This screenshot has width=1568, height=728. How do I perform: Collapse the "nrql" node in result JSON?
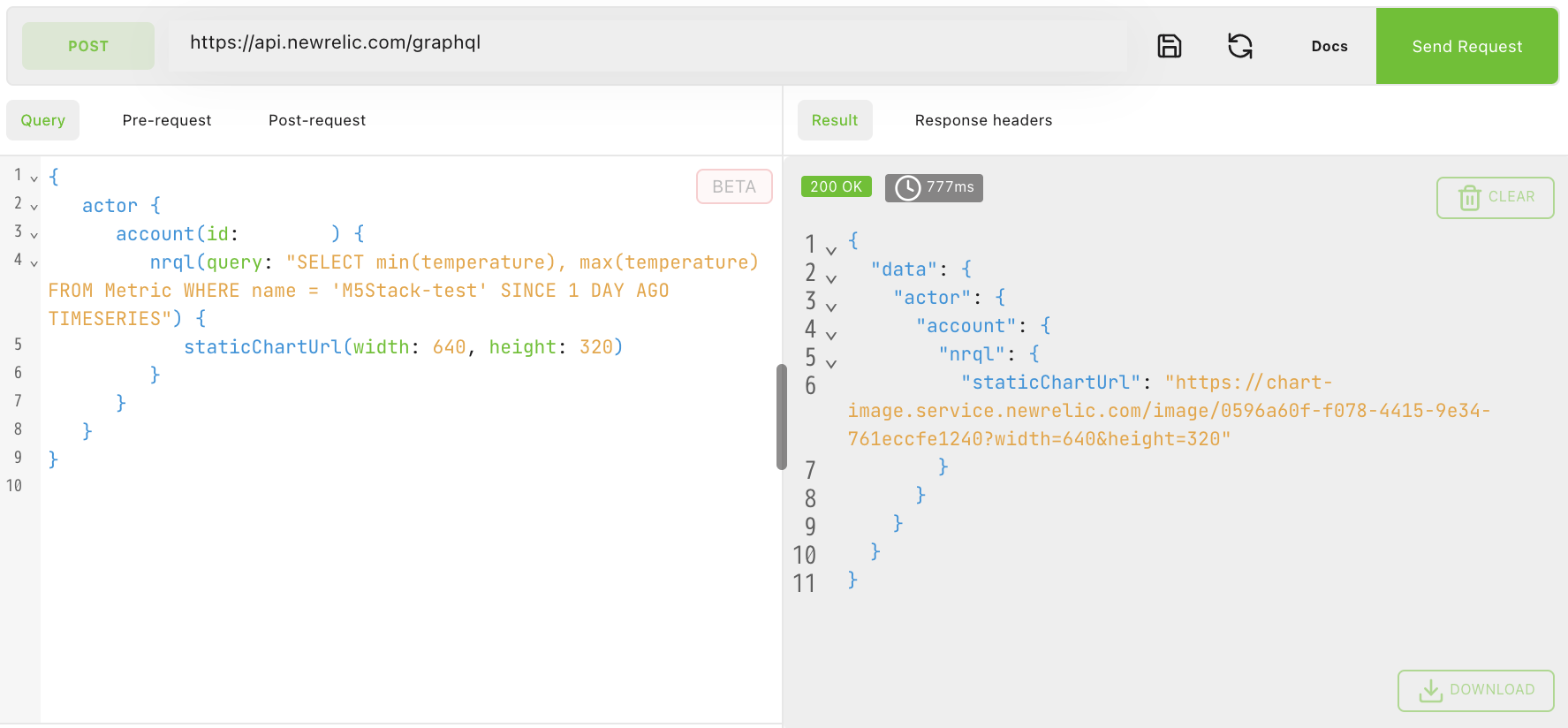(831, 364)
